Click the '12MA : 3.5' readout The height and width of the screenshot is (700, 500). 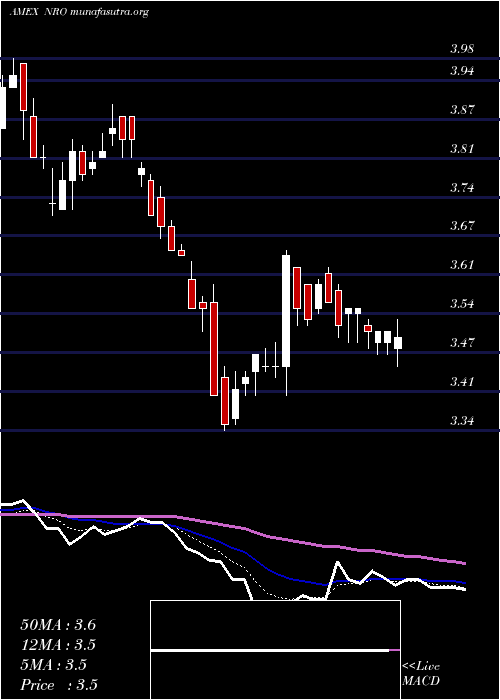coord(58,645)
